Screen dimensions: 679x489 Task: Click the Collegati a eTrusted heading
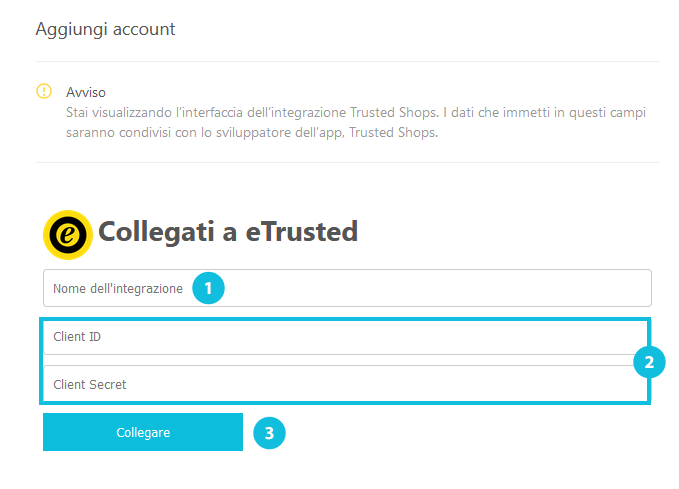click(x=228, y=232)
